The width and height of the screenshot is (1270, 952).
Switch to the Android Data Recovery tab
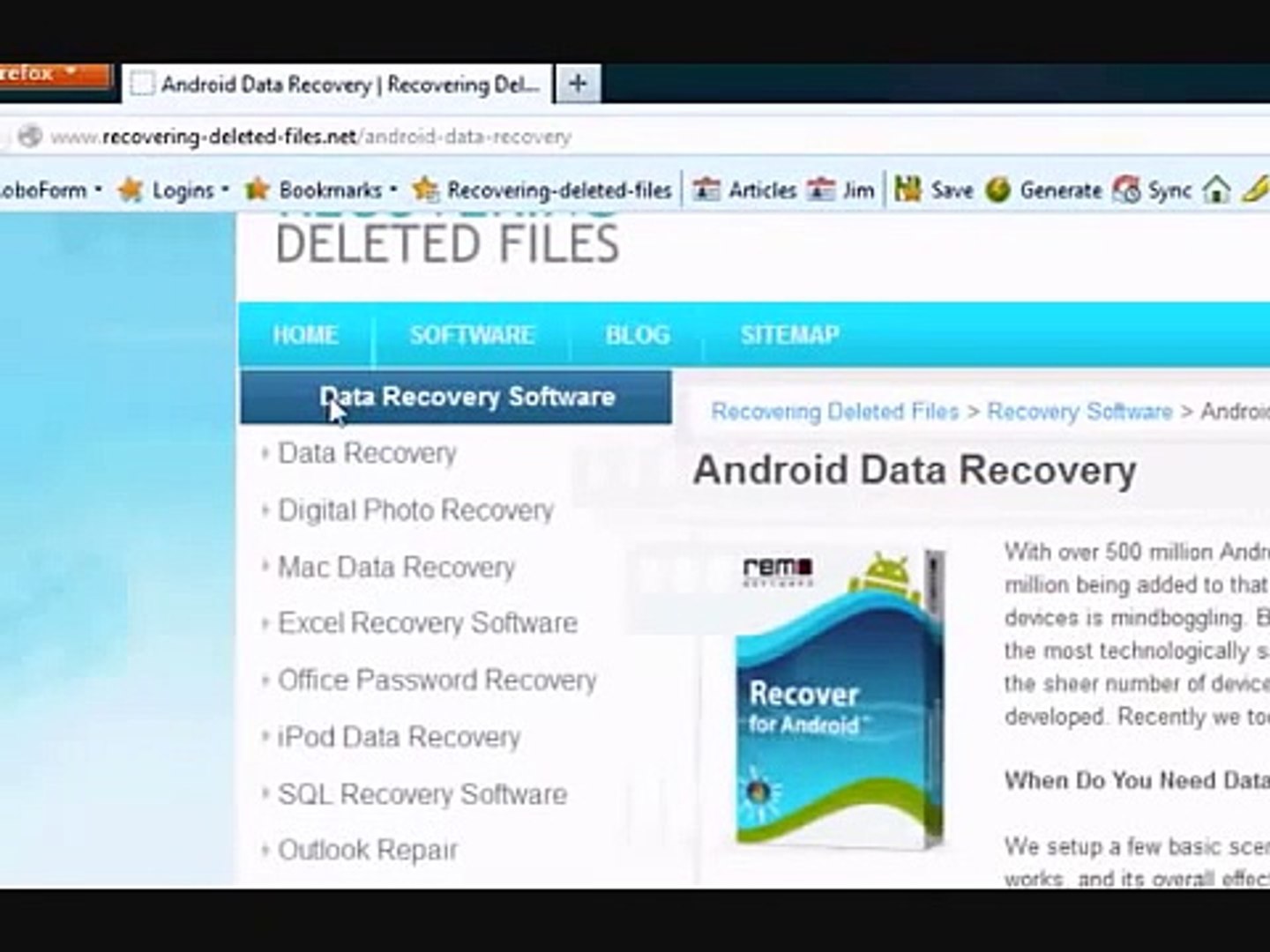[337, 85]
